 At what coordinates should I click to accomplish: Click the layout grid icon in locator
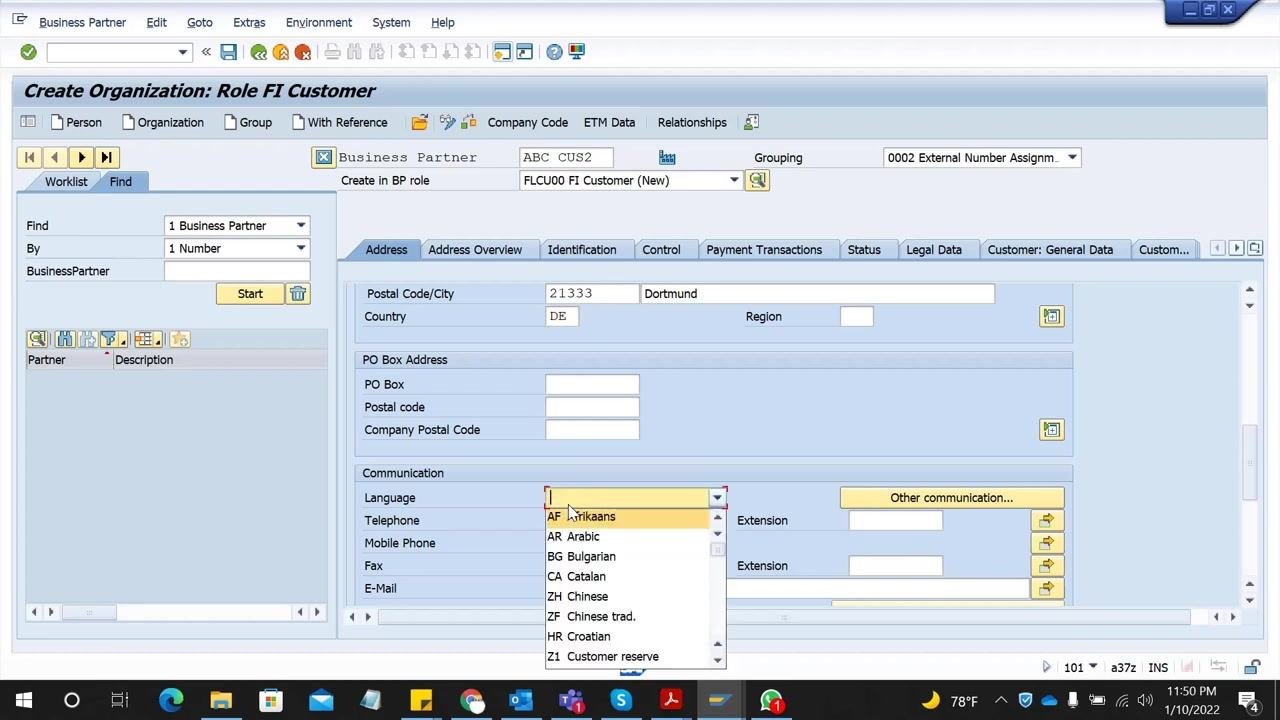coord(148,339)
